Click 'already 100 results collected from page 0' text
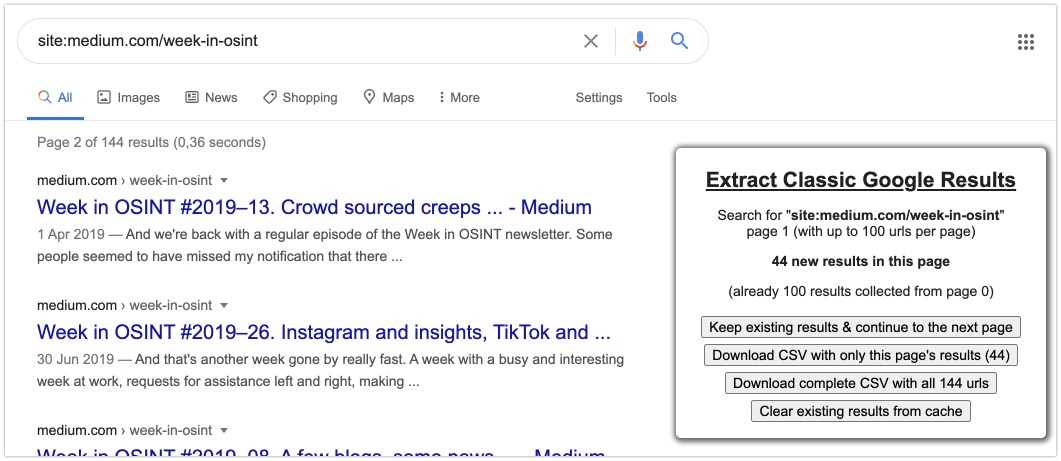1061x461 pixels. [861, 292]
